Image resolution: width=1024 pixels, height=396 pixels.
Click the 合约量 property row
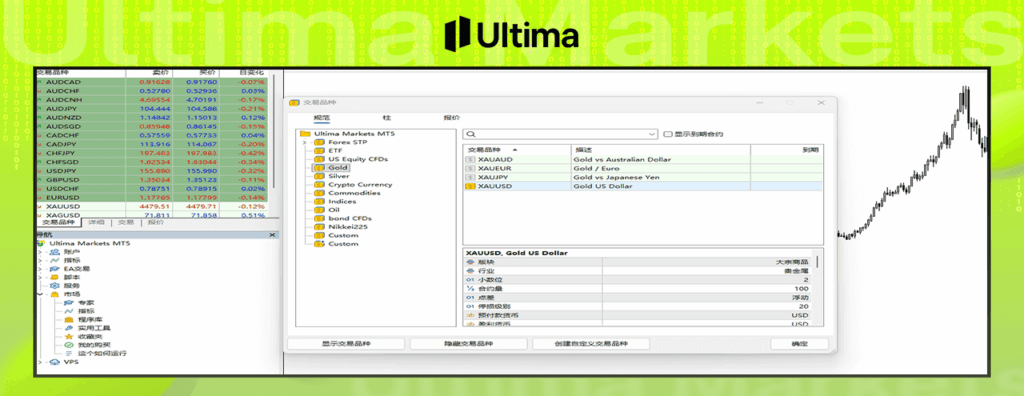[x=638, y=288]
